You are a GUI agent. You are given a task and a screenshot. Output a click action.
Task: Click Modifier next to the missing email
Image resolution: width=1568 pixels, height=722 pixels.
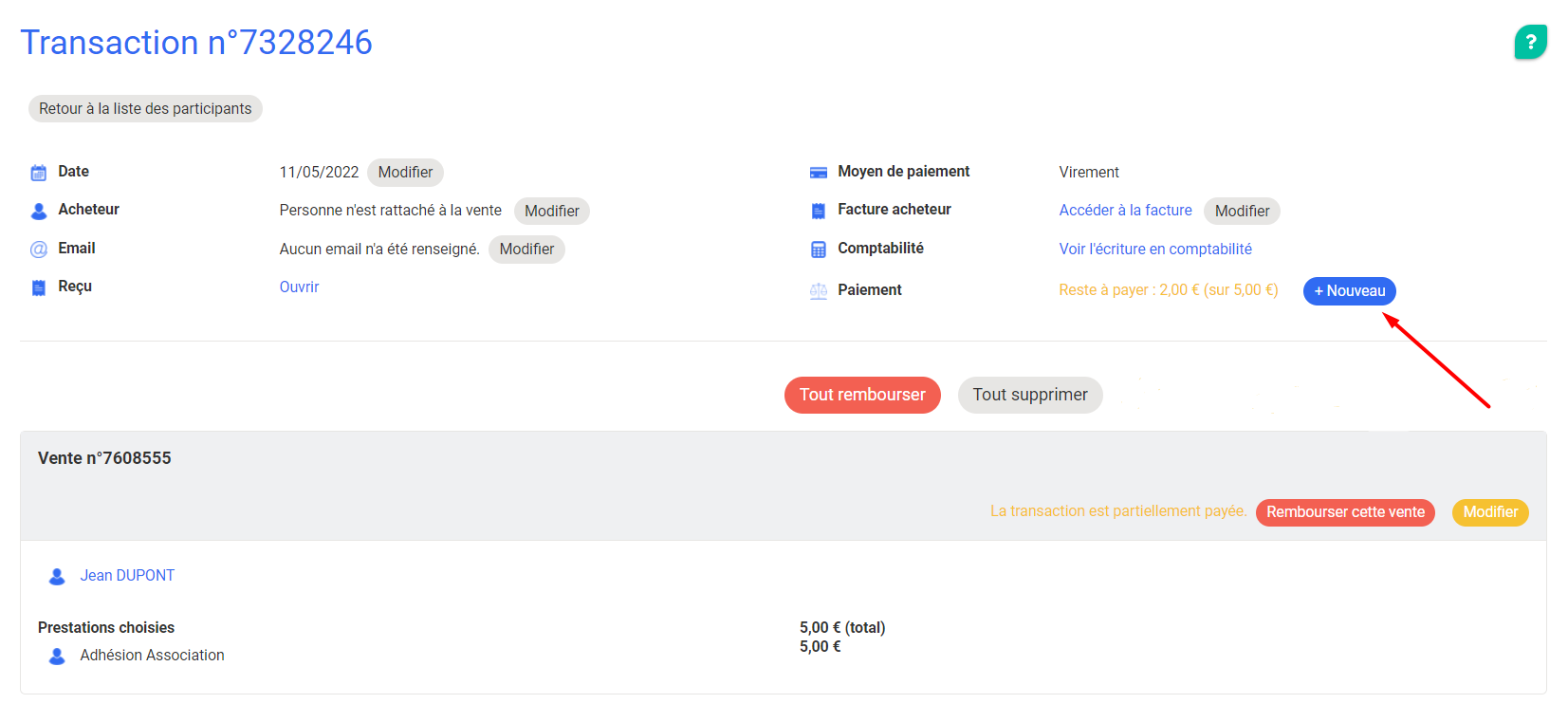526,250
